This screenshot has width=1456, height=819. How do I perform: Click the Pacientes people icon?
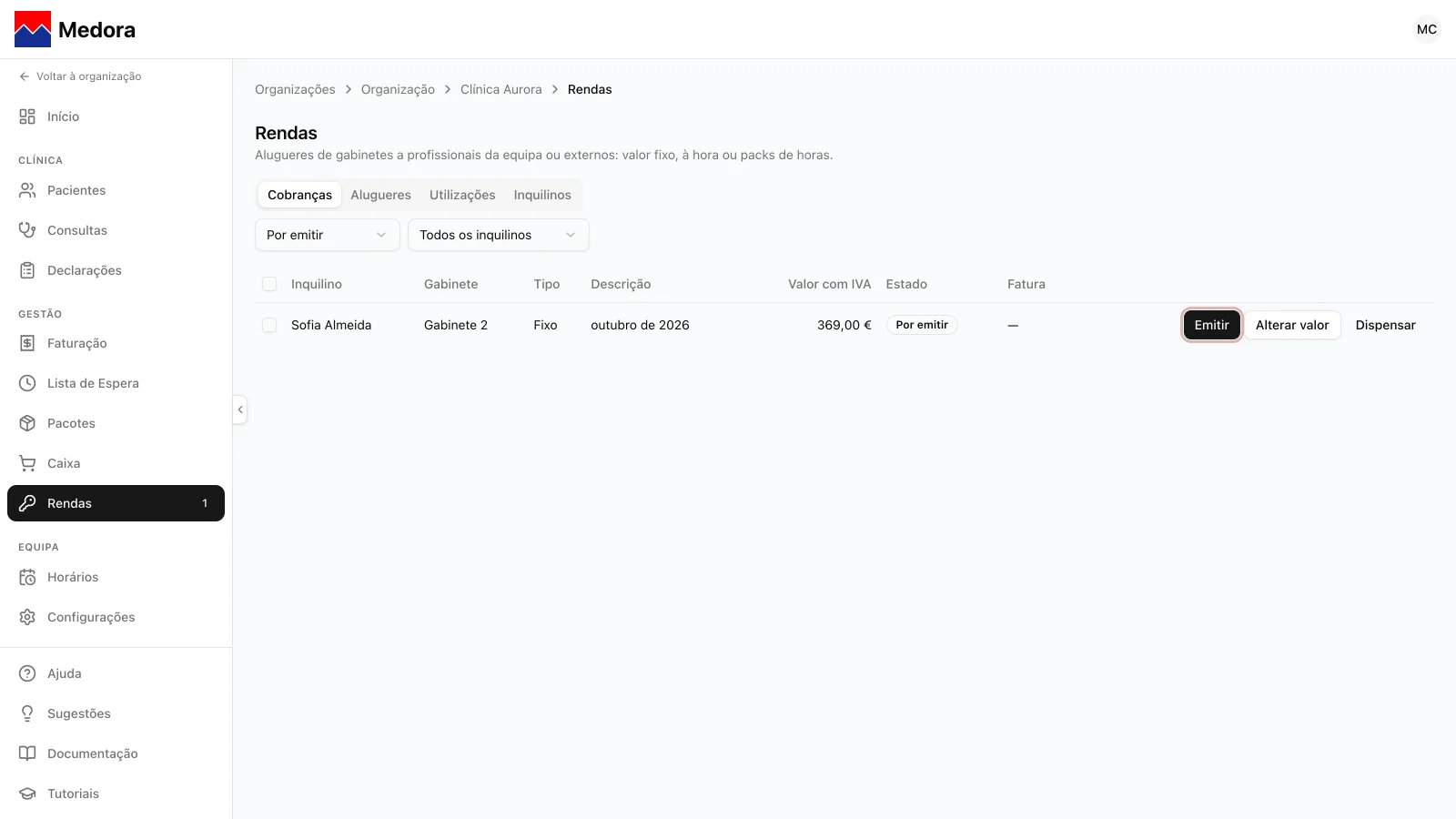[x=27, y=190]
